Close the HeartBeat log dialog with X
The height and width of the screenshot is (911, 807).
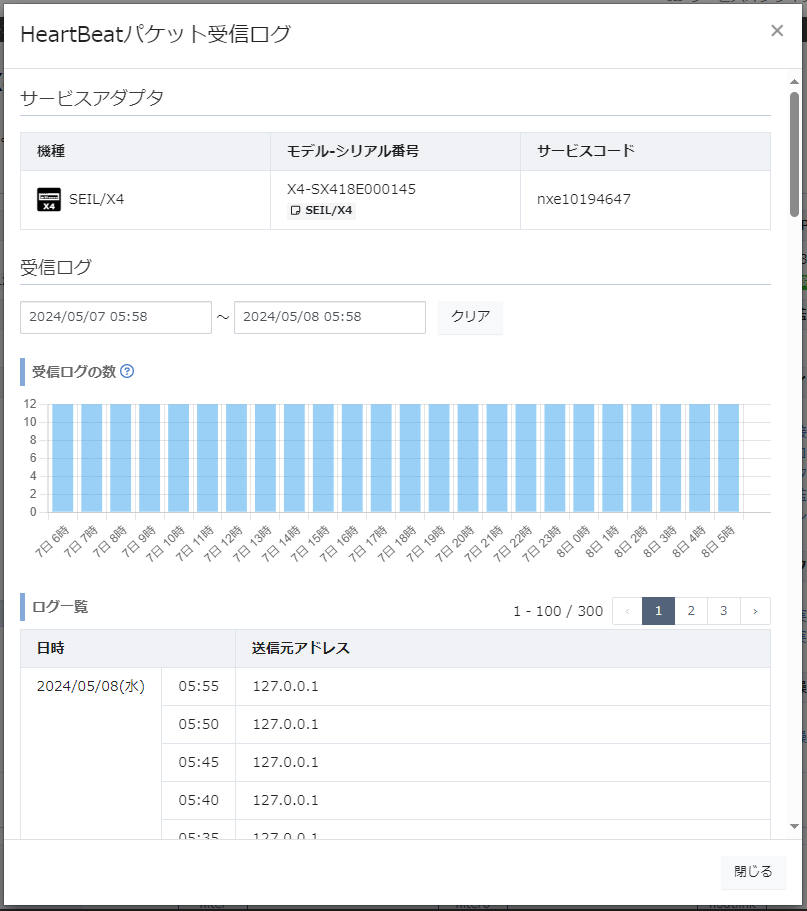pos(777,31)
